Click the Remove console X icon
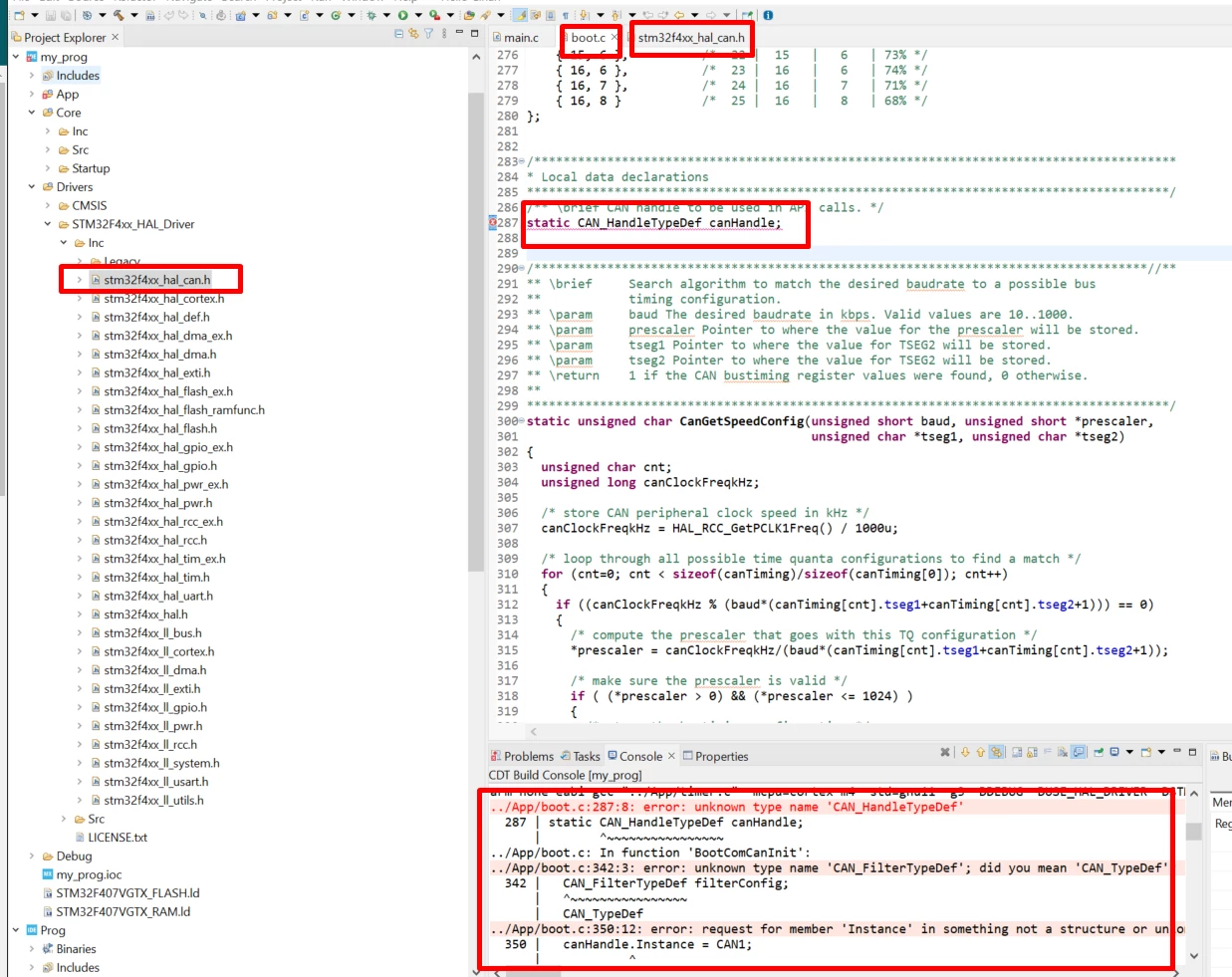 pos(945,752)
